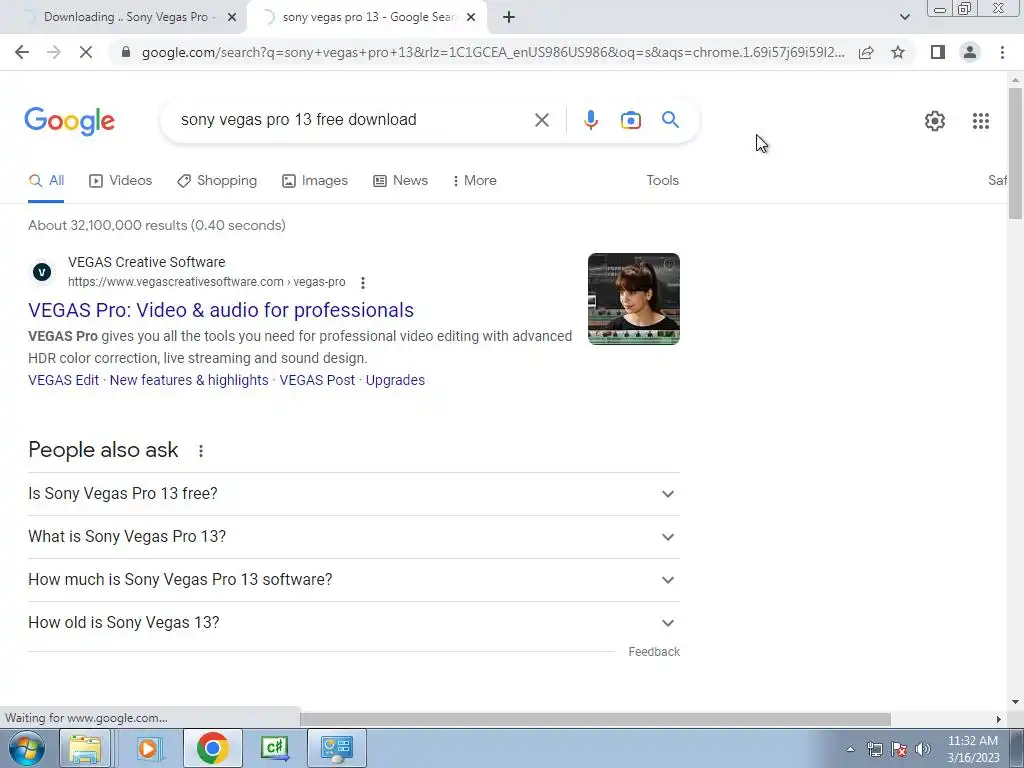Close the Downloading Sony Vegas Pro tab
Screen dimensions: 1024x768
click(x=232, y=18)
